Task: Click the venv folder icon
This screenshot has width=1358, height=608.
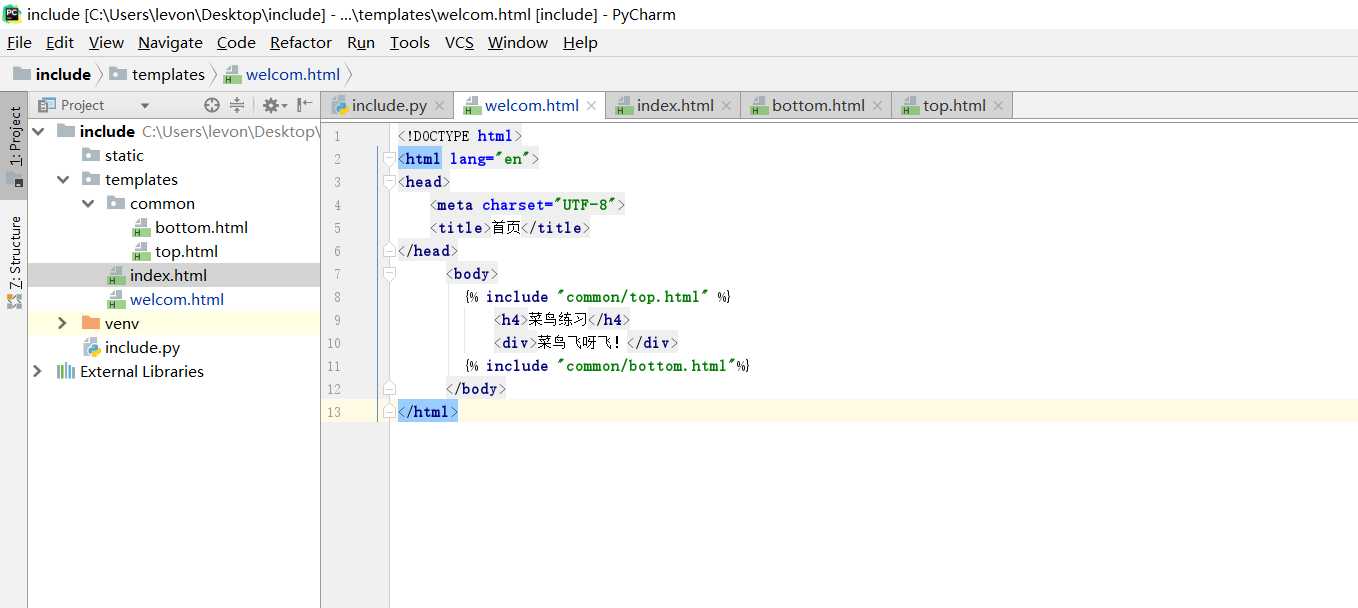Action: coord(91,323)
